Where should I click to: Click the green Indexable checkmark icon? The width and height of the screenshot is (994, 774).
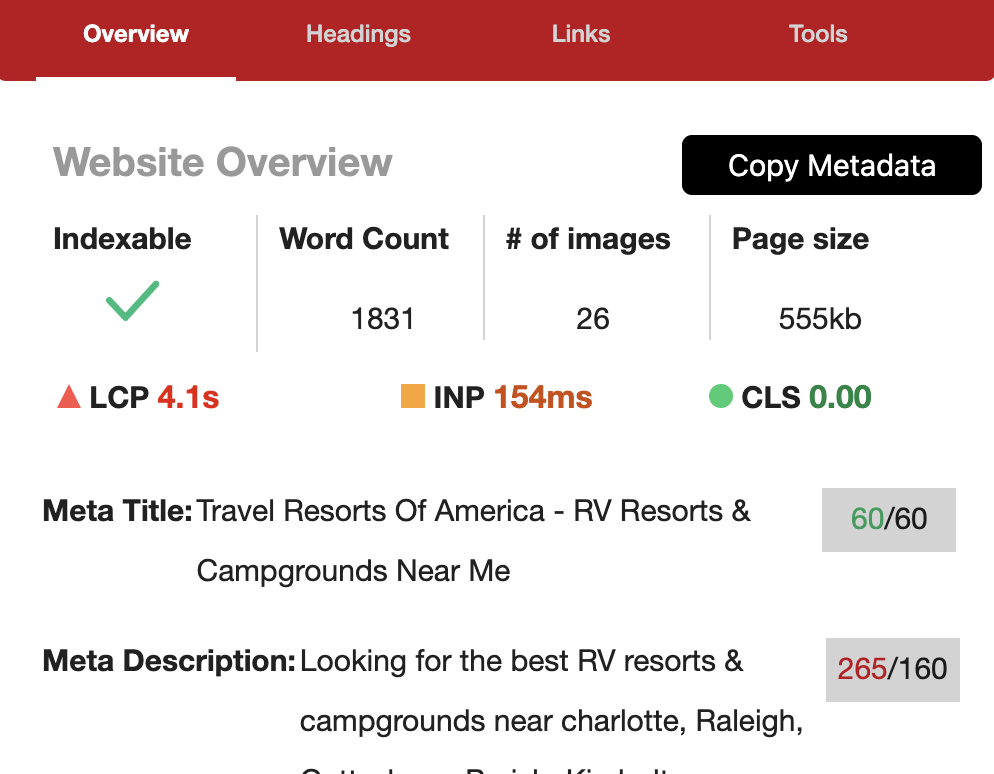point(132,300)
